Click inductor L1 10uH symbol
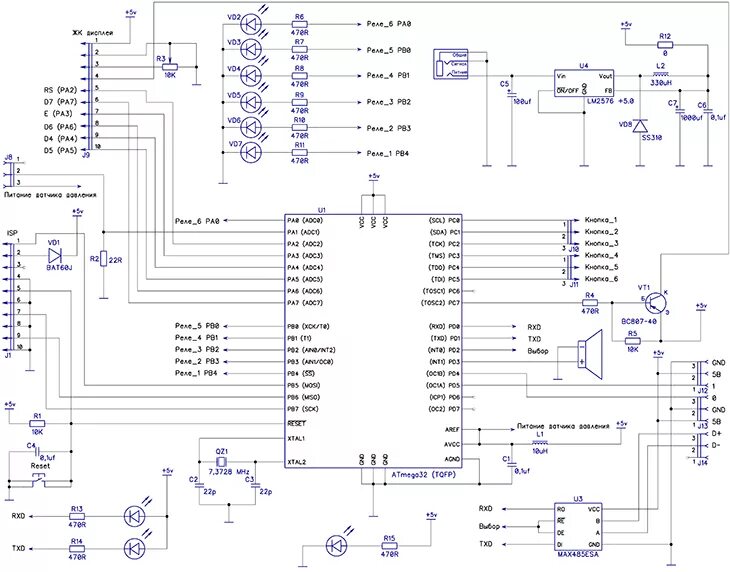 point(540,444)
